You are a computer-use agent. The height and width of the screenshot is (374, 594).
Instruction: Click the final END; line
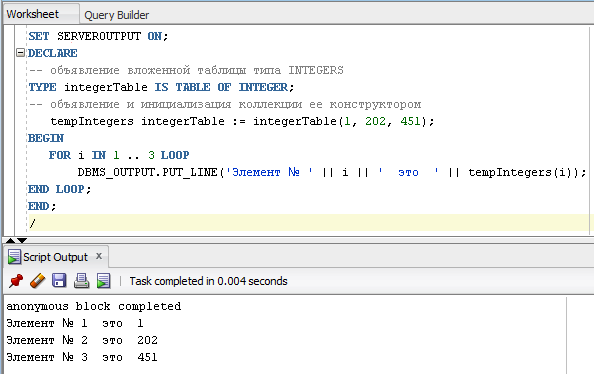[x=42, y=207]
